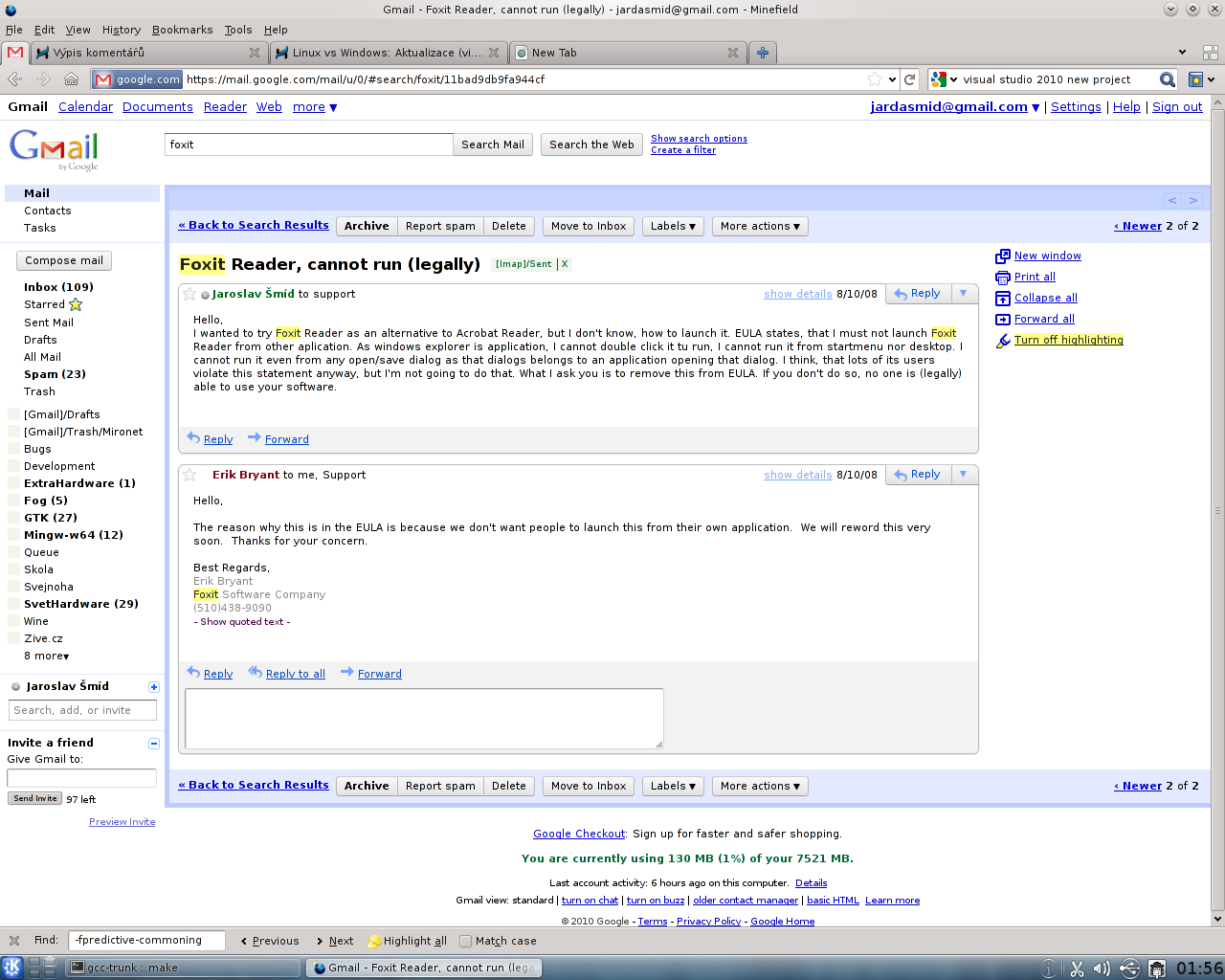Open the File menu
The image size is (1225, 980).
click(x=14, y=30)
